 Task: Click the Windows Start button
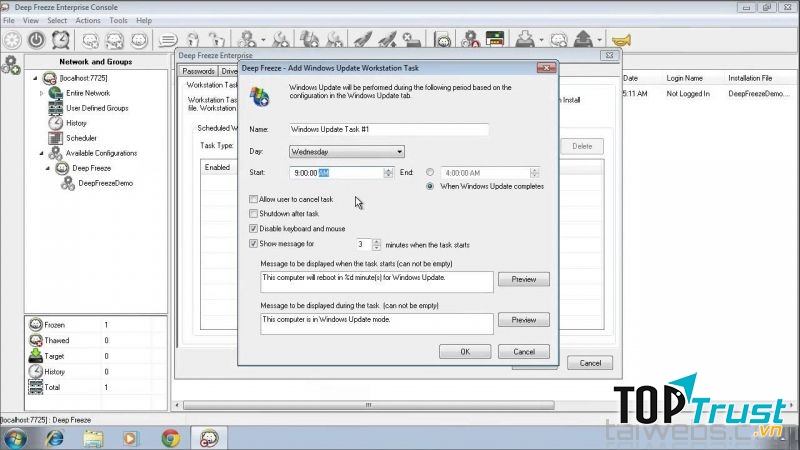coord(15,438)
